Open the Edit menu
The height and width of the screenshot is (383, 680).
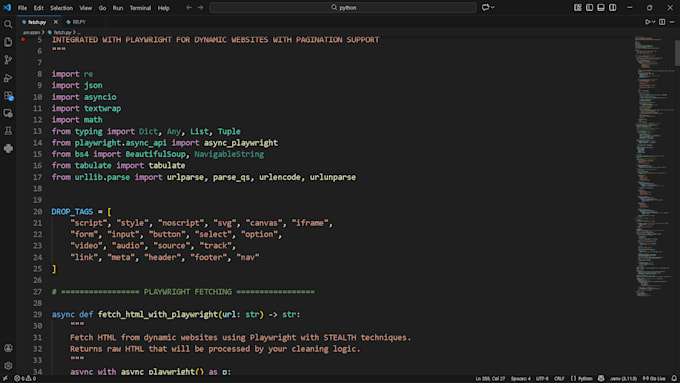(39, 8)
